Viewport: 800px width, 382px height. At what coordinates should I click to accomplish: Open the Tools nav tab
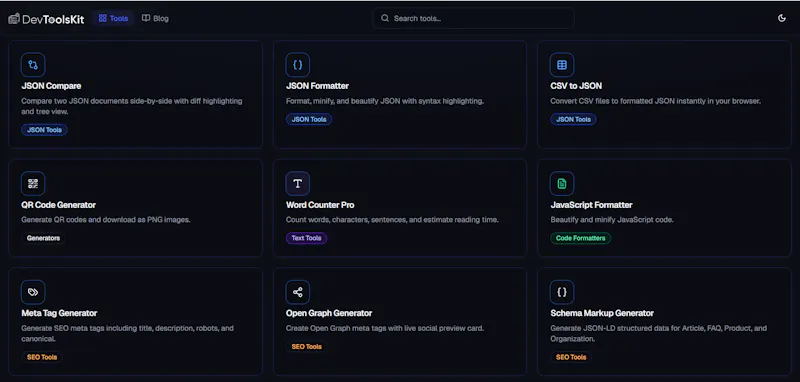click(113, 18)
